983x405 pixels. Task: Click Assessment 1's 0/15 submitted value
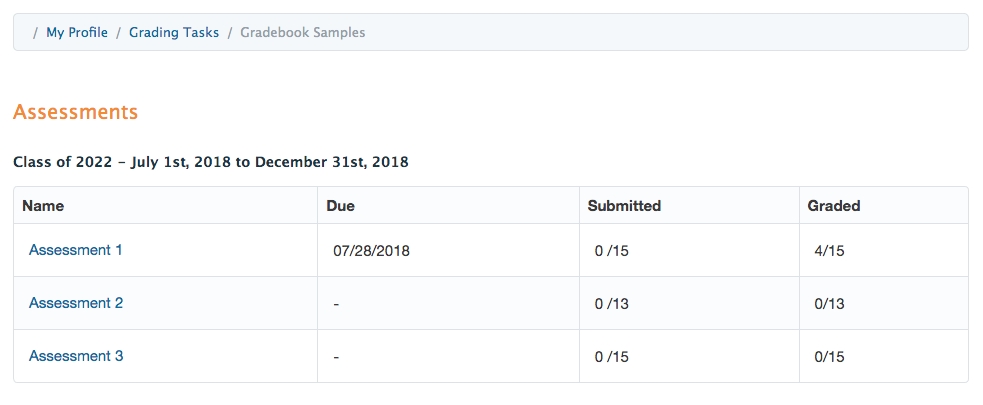tap(611, 251)
